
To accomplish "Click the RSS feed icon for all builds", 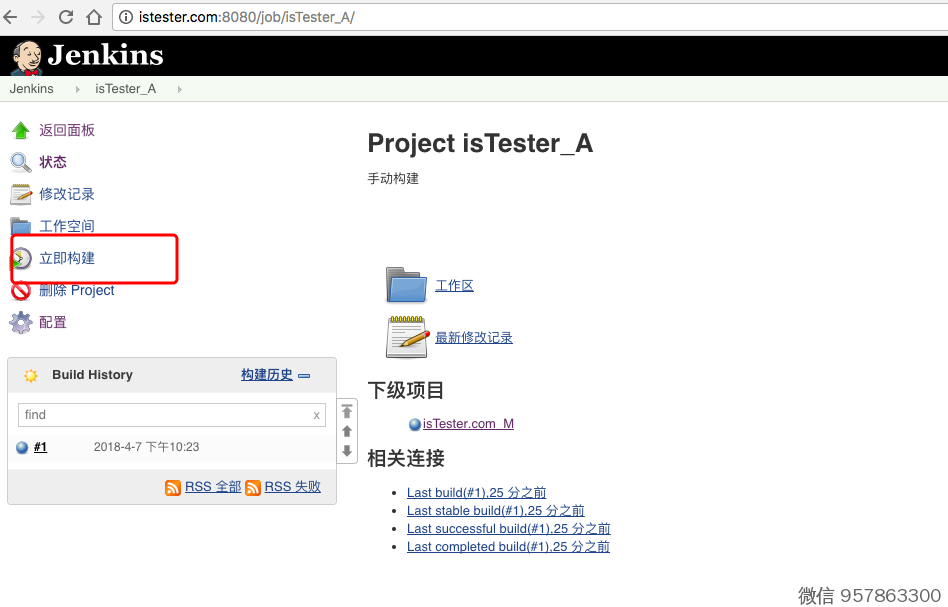I will point(173,487).
